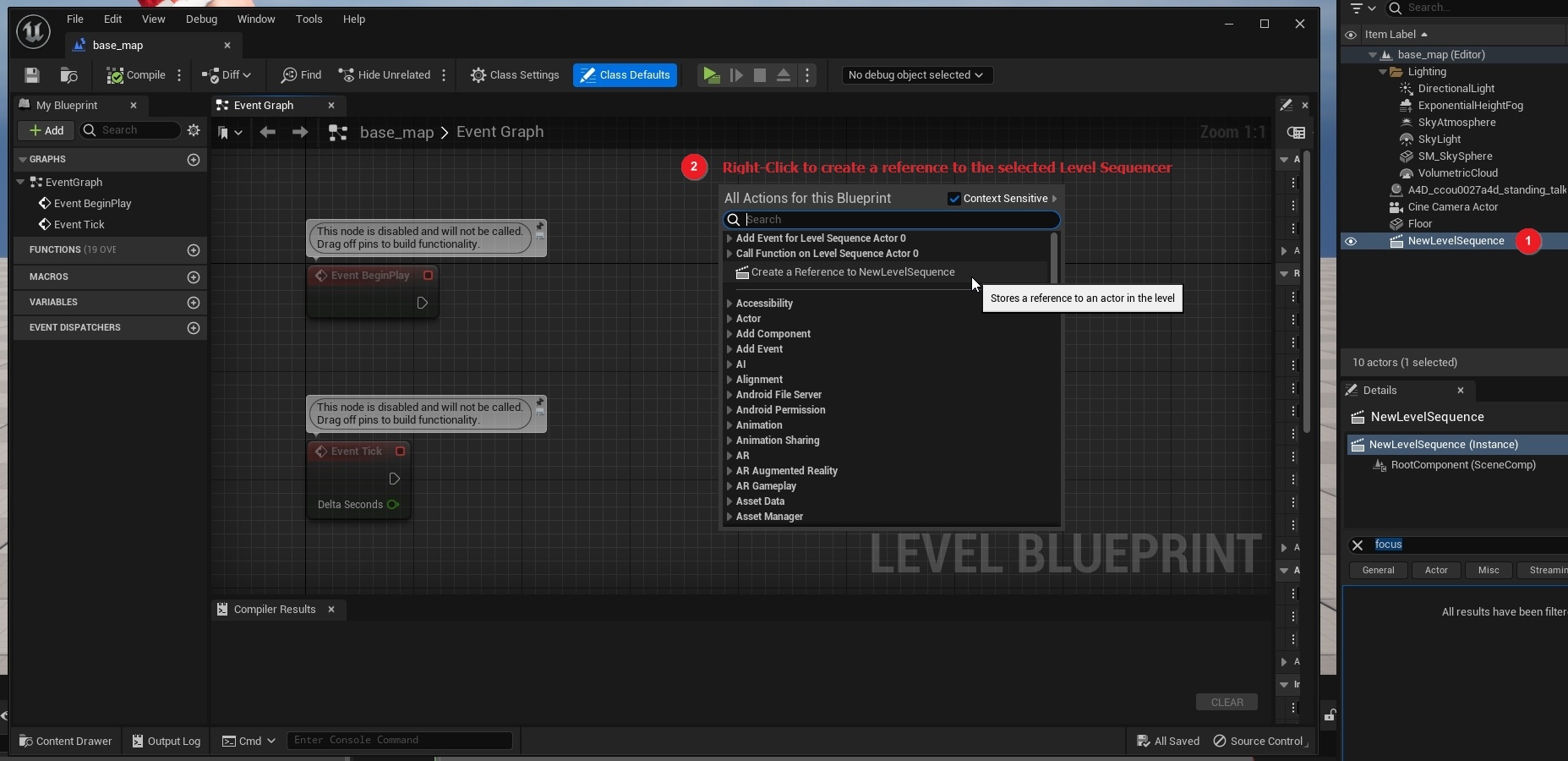The height and width of the screenshot is (761, 1568).
Task: Open the Window menu
Action: 256,19
